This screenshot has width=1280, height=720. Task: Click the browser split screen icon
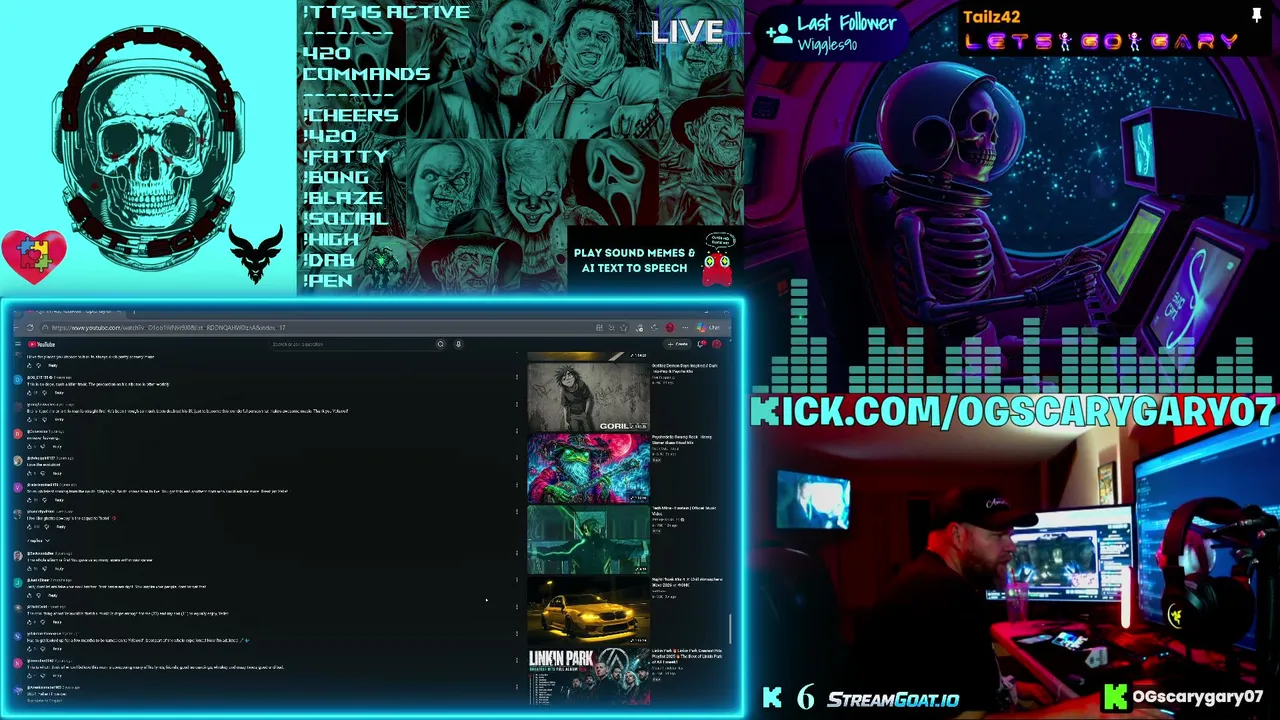click(x=599, y=328)
